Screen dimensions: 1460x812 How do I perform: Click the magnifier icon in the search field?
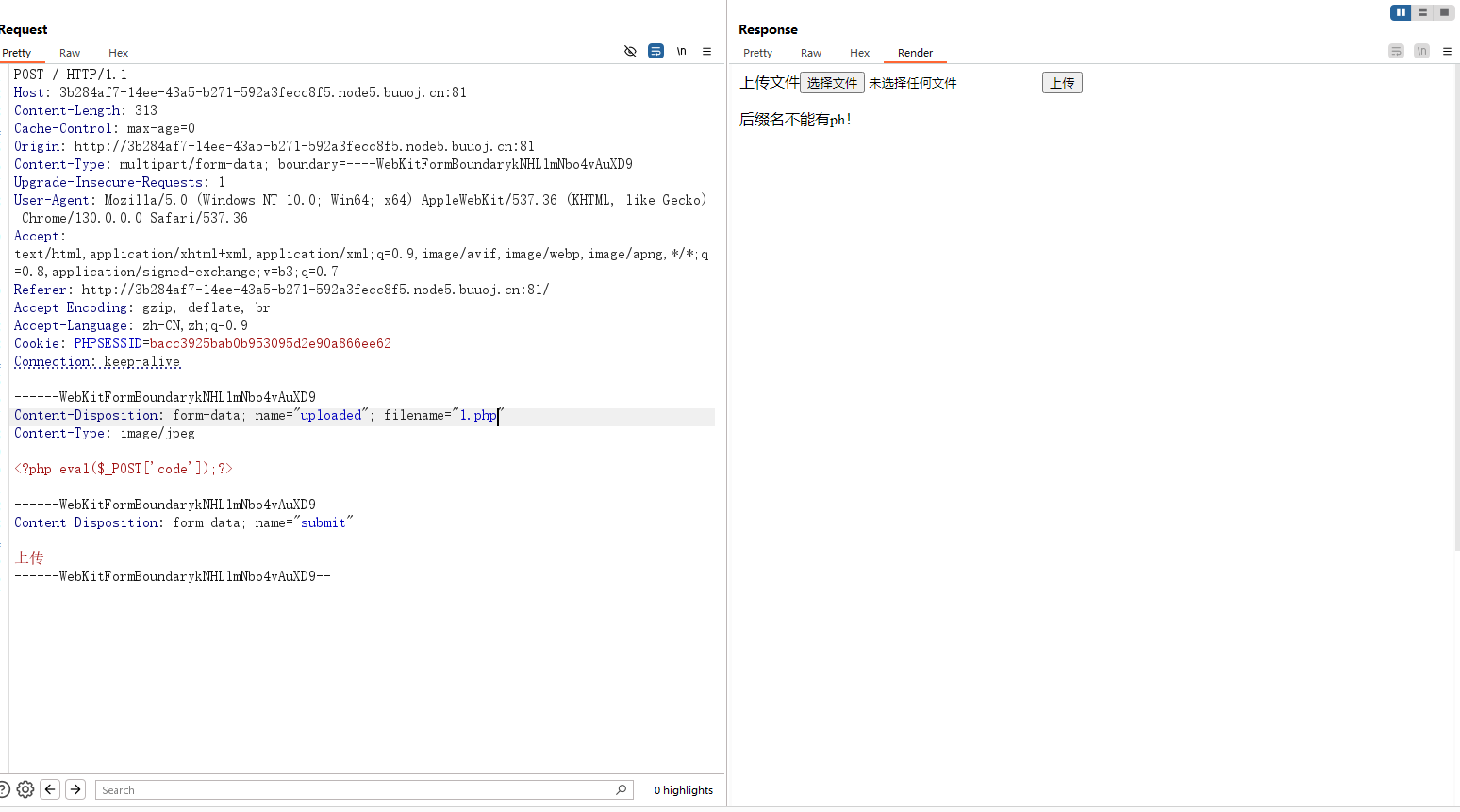point(621,789)
